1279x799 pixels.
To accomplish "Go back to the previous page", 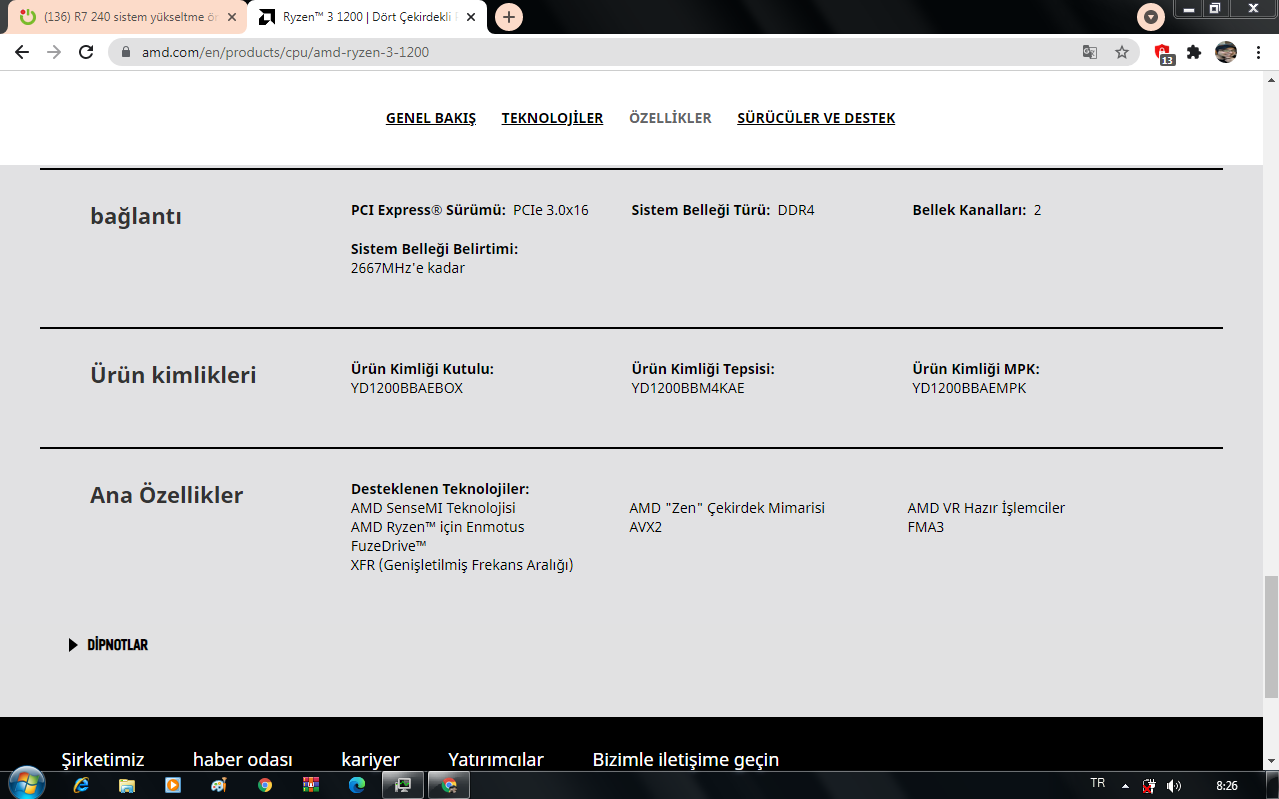I will [x=22, y=52].
